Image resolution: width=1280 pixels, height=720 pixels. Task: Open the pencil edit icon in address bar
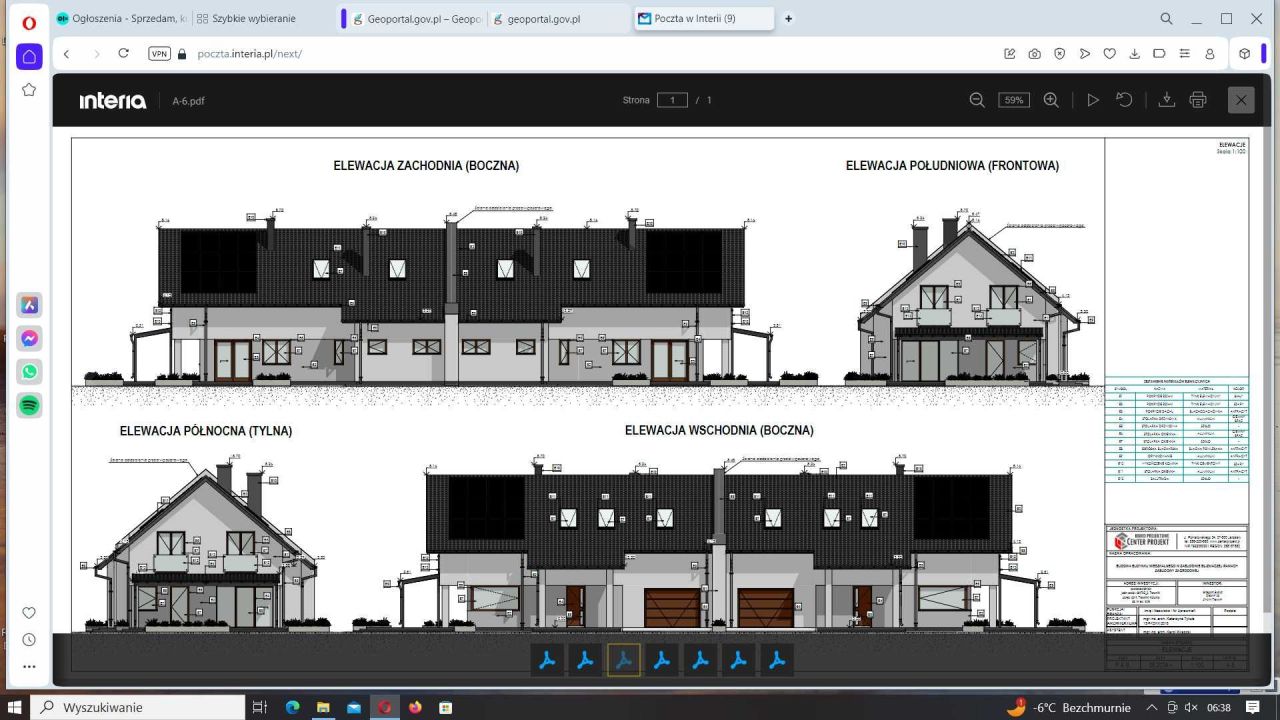click(x=1010, y=54)
